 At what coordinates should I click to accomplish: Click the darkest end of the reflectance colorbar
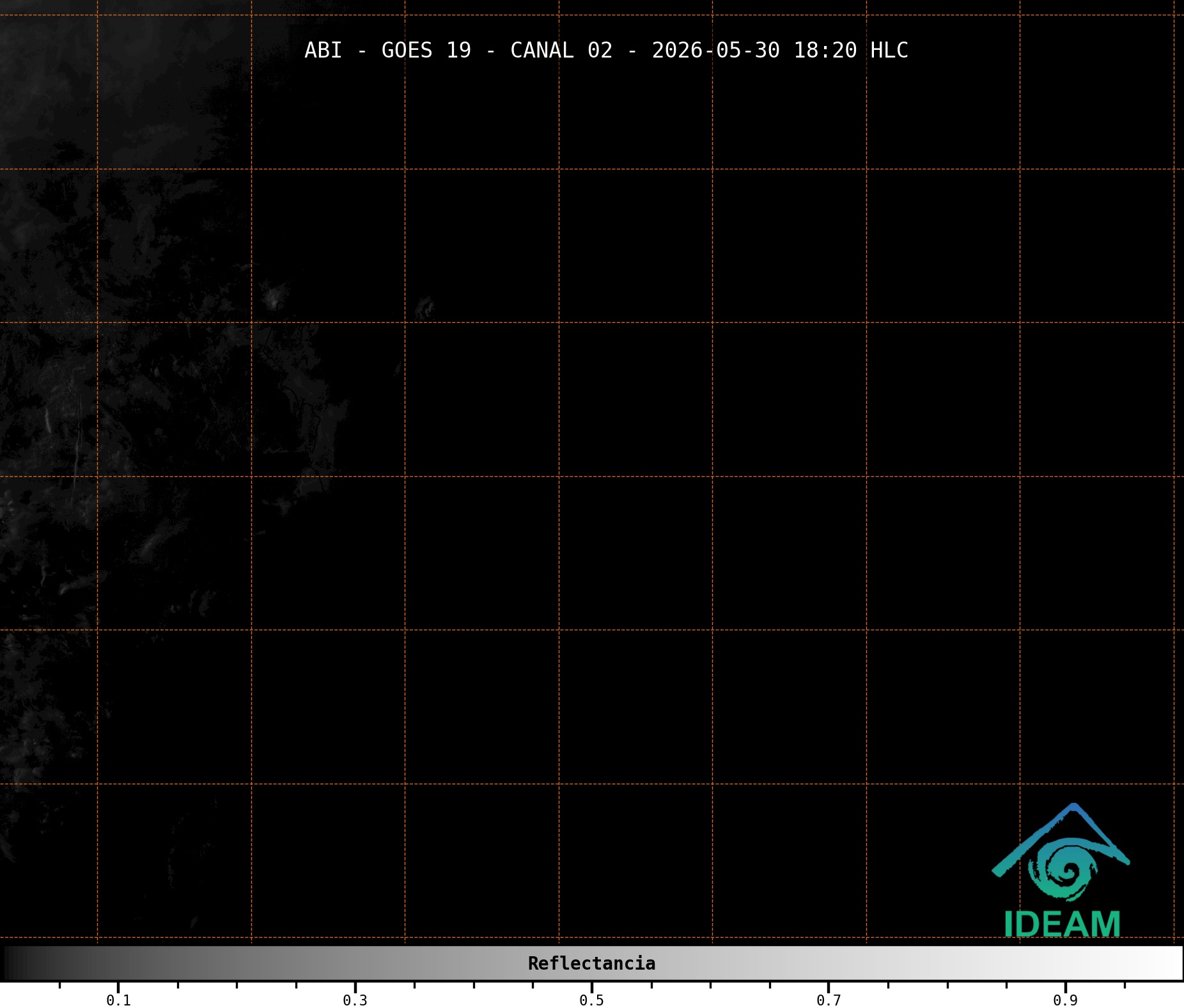(13, 963)
